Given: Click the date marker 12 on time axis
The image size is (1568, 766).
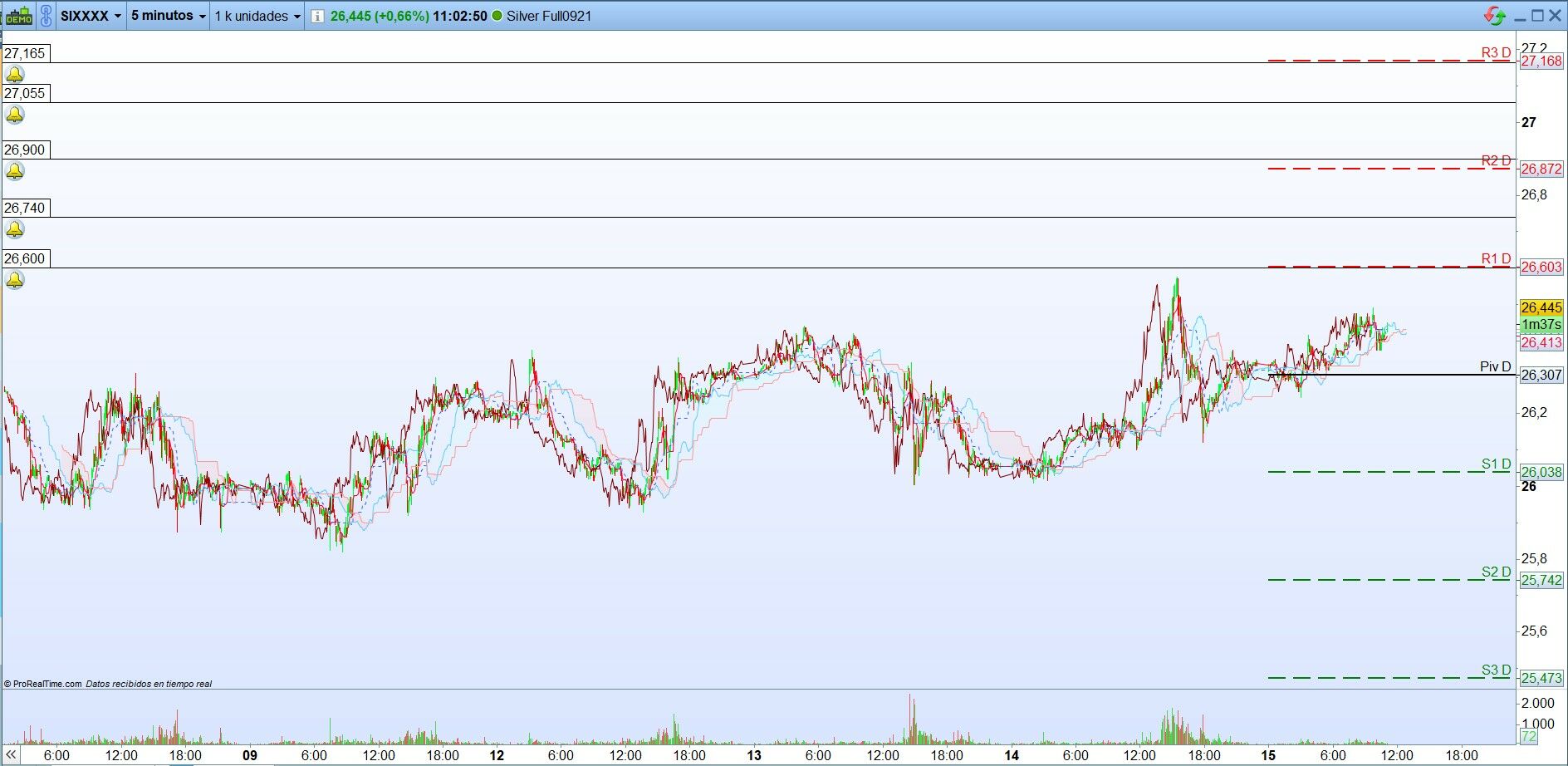Looking at the screenshot, I should 497,755.
